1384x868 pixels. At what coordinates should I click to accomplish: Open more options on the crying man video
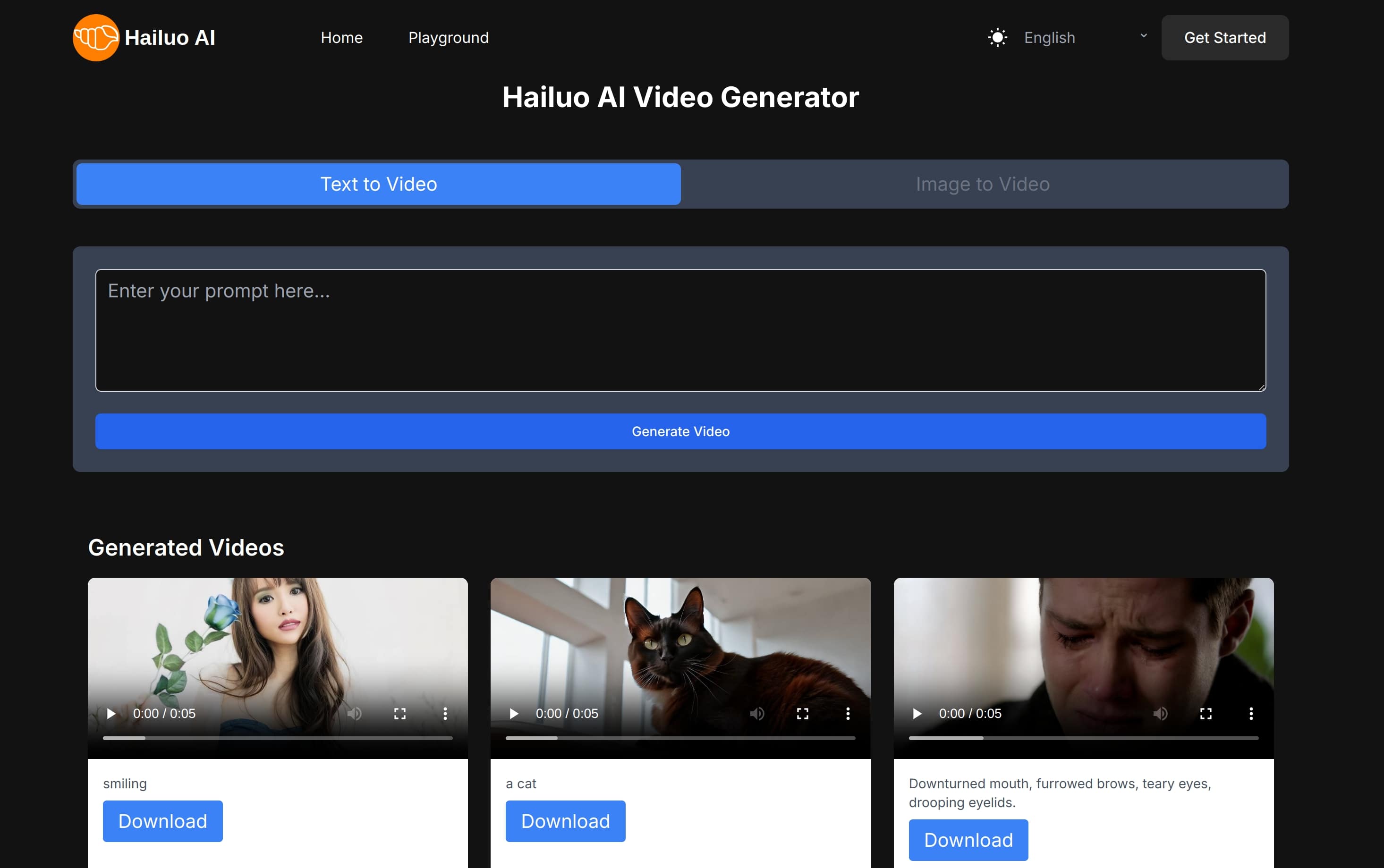1251,714
